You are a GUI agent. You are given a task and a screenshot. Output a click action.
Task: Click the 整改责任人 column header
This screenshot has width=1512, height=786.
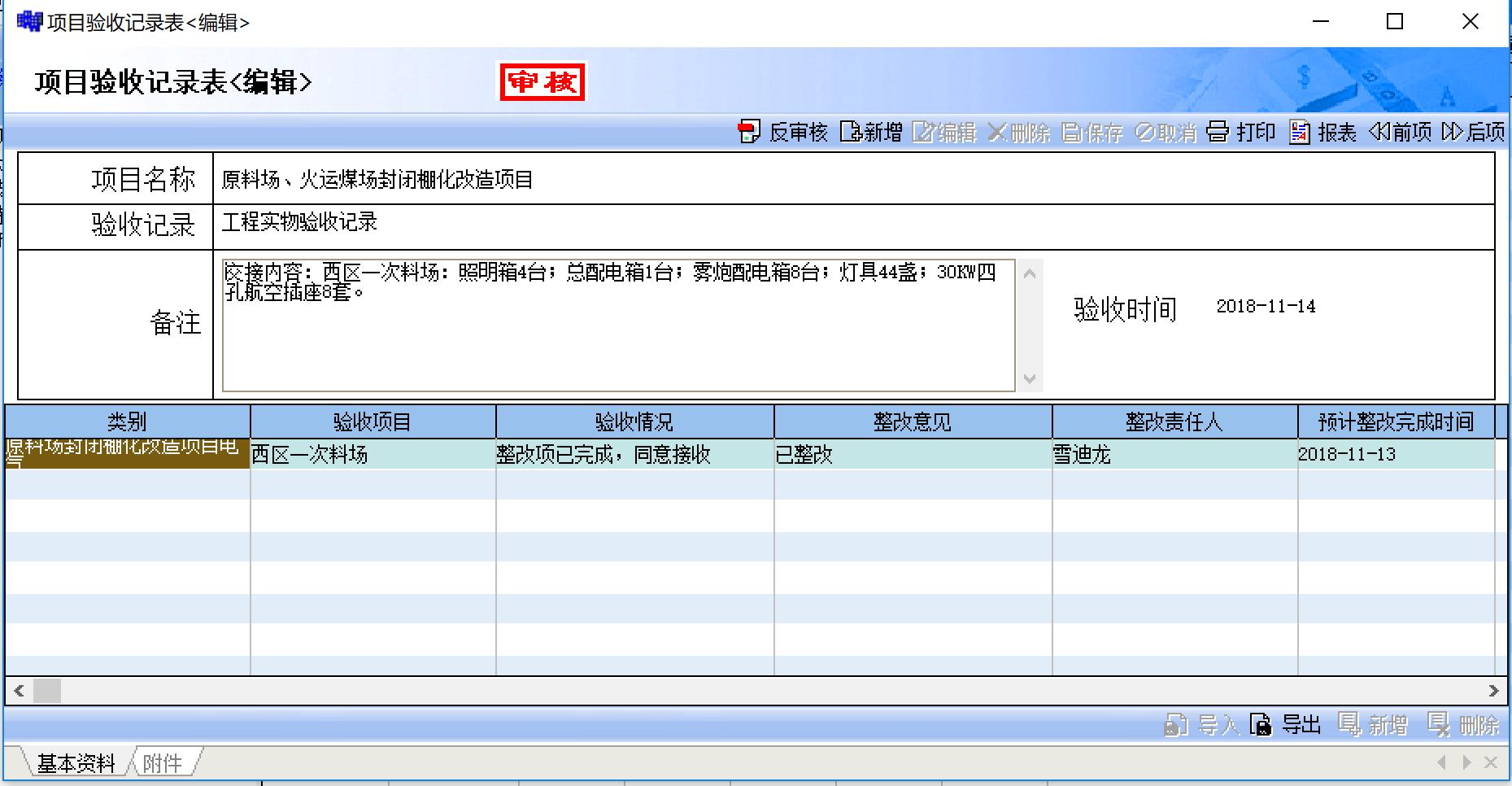tap(1174, 422)
